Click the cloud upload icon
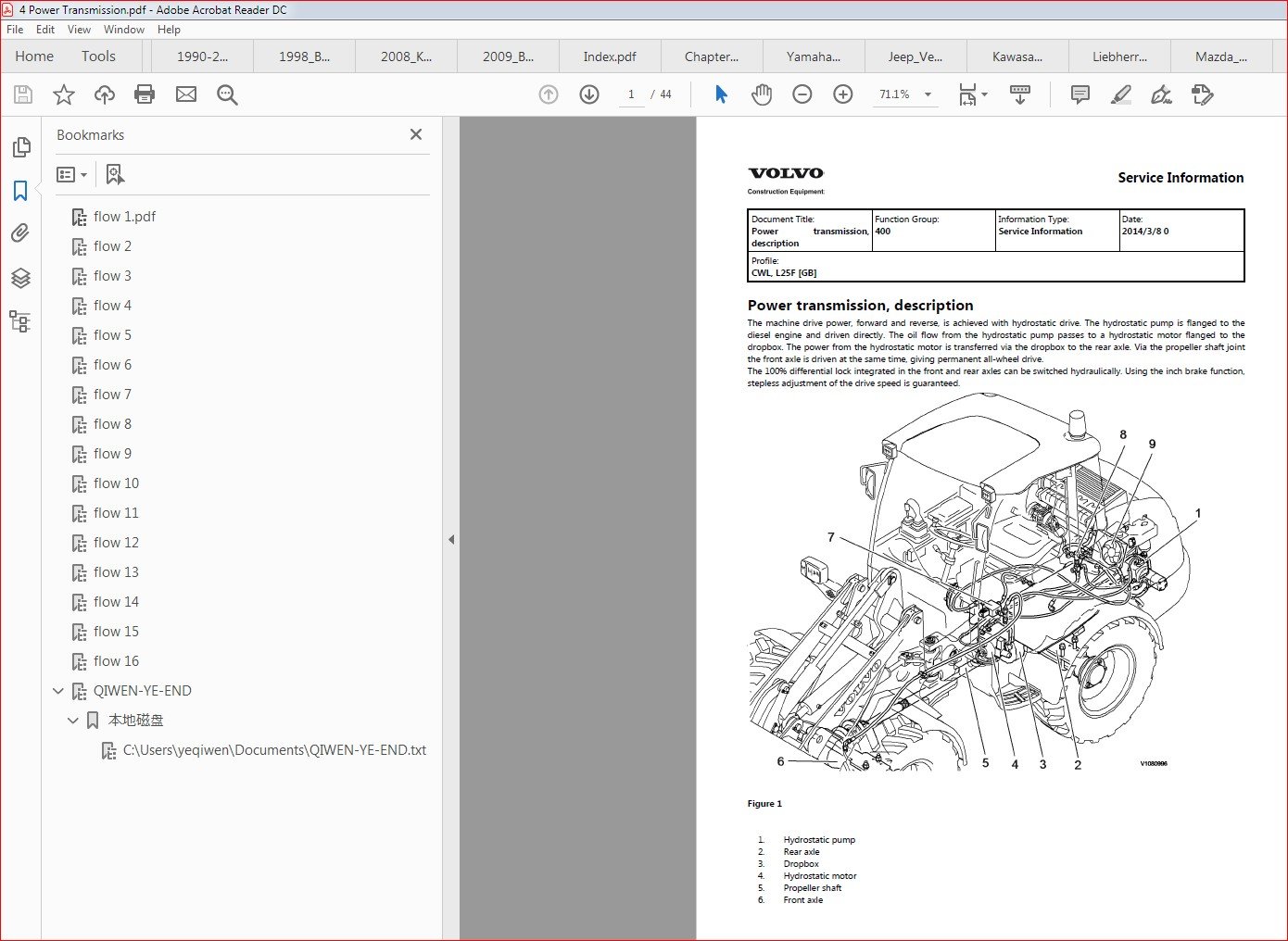This screenshot has height=941, width=1288. pyautogui.click(x=105, y=94)
